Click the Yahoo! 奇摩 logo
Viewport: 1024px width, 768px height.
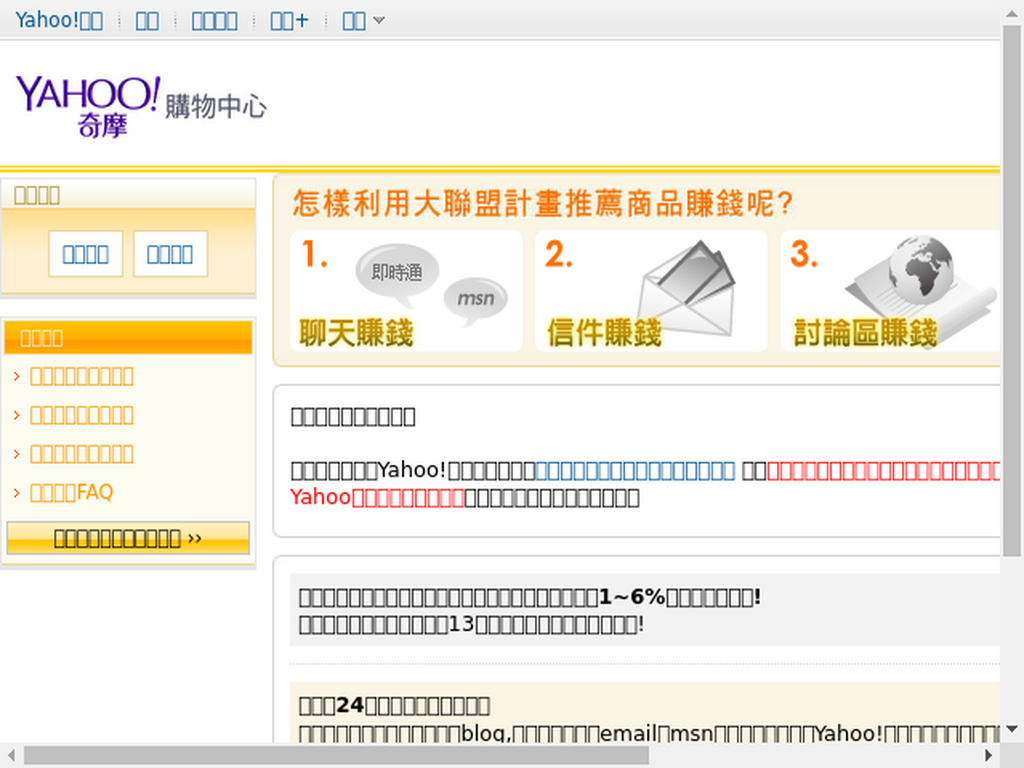pos(88,106)
